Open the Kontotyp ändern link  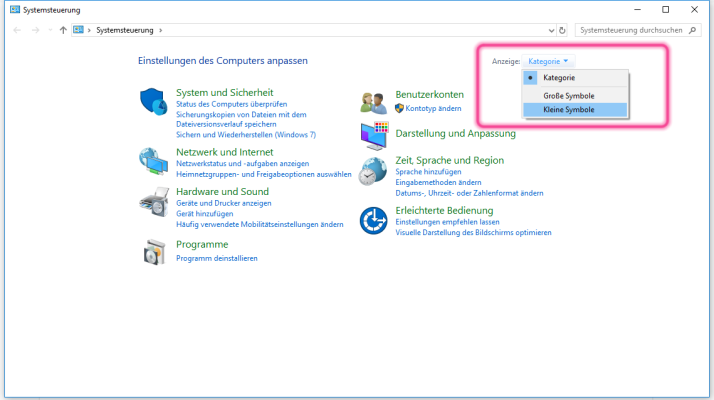[x=433, y=108]
